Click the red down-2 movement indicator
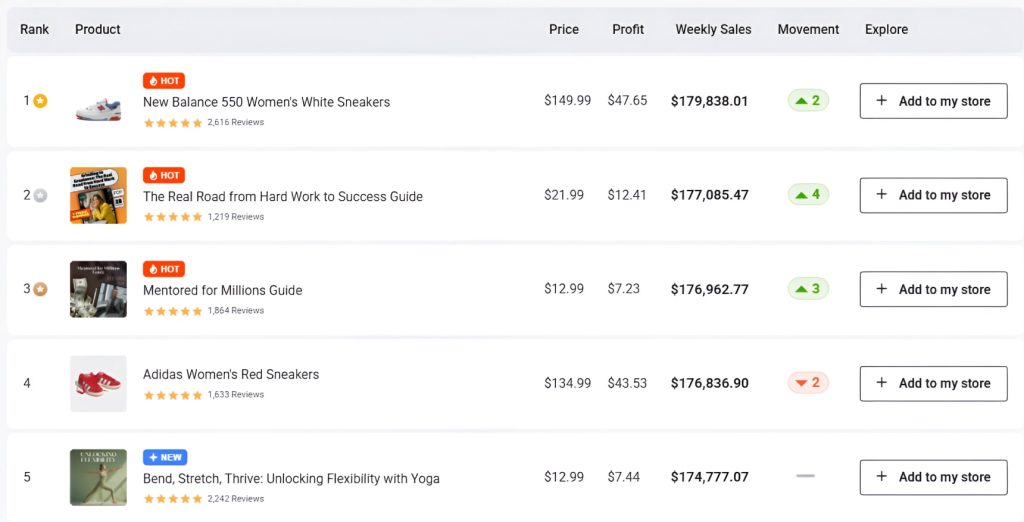Image resolution: width=1024 pixels, height=522 pixels. pyautogui.click(x=807, y=383)
